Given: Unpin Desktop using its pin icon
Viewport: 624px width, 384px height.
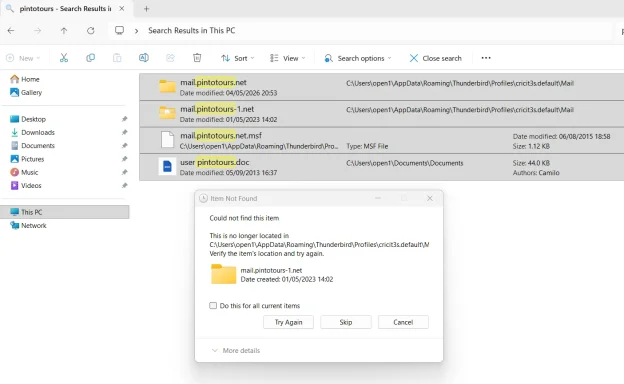Looking at the screenshot, I should point(125,119).
